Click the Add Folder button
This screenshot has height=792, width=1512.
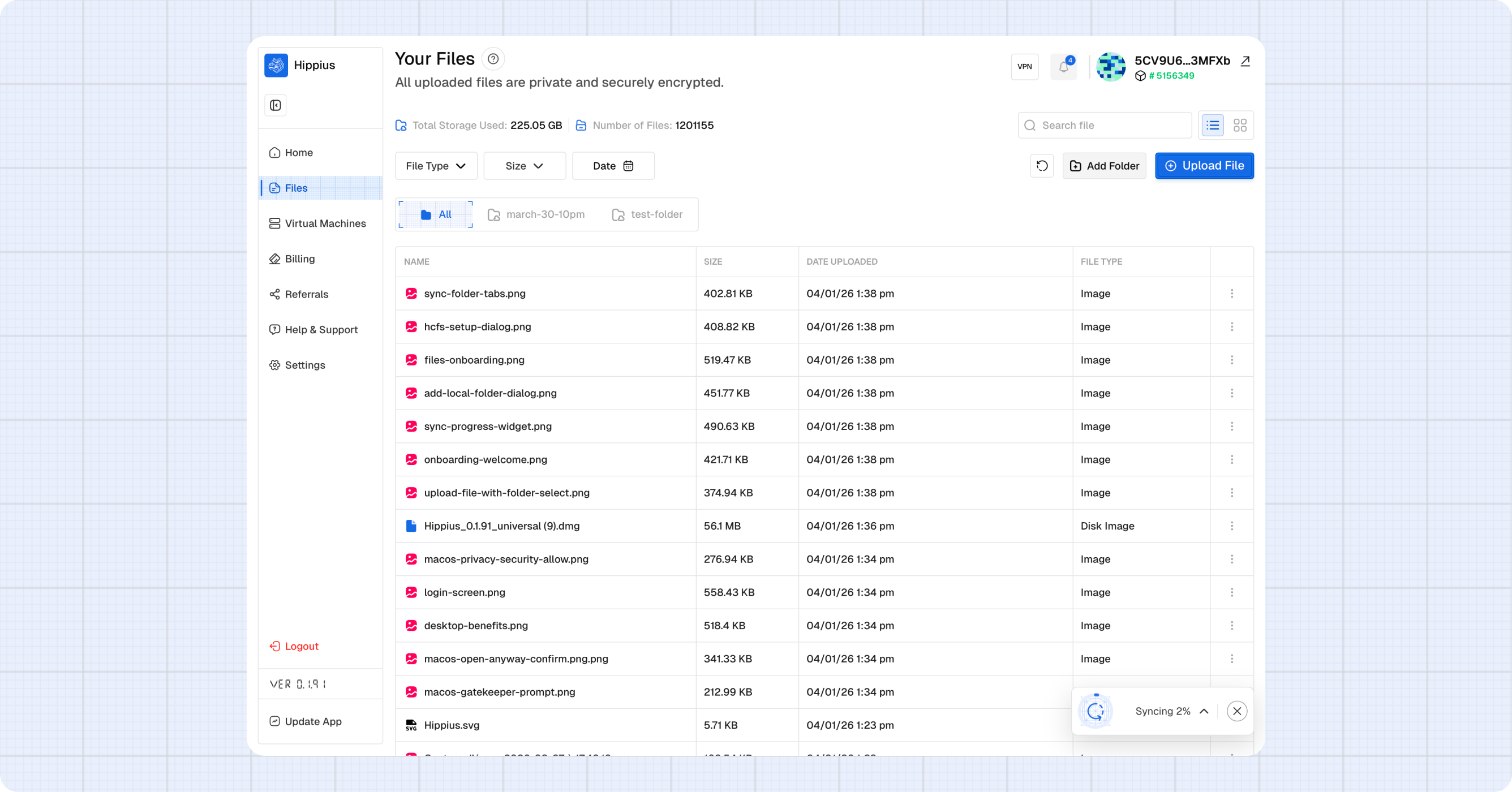[1104, 166]
